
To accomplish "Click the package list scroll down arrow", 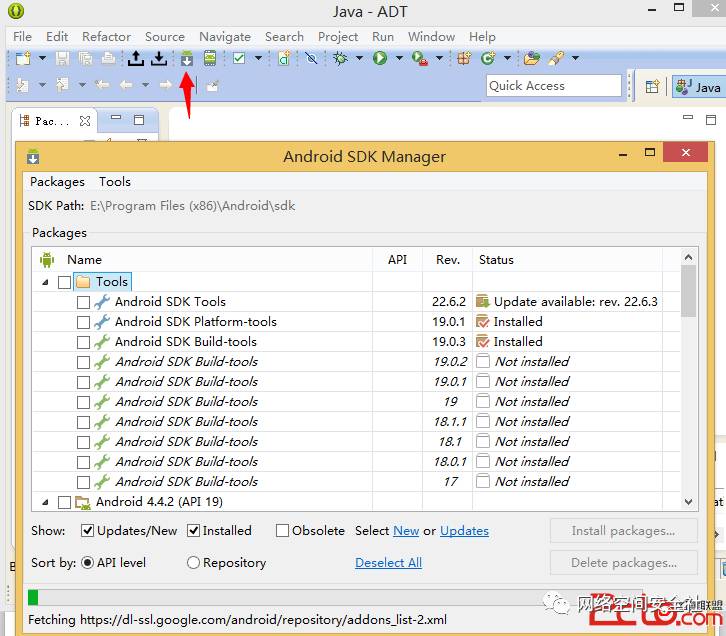I will [x=688, y=502].
